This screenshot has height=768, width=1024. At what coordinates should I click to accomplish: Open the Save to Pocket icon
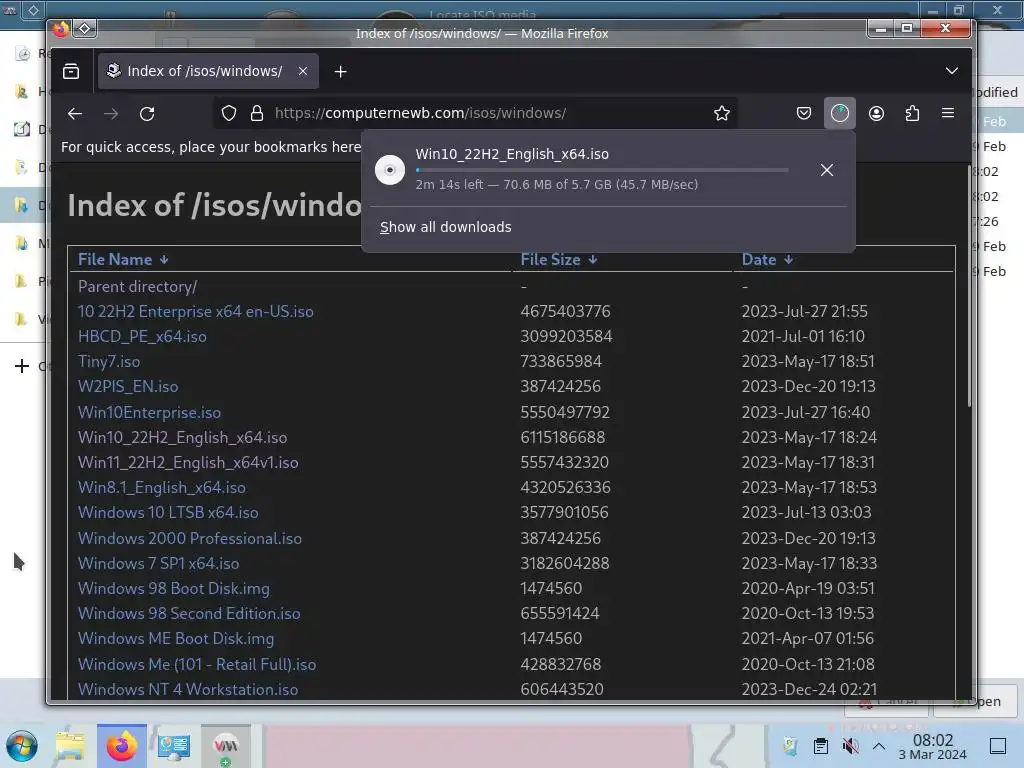point(804,114)
